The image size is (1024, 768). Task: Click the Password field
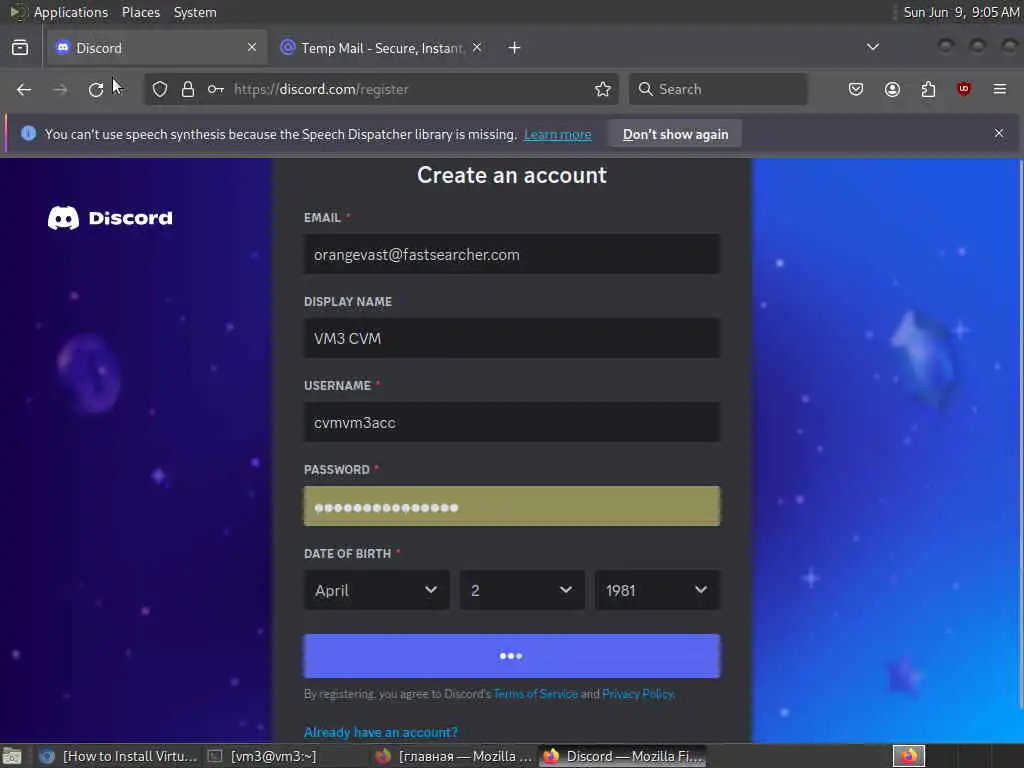[512, 506]
